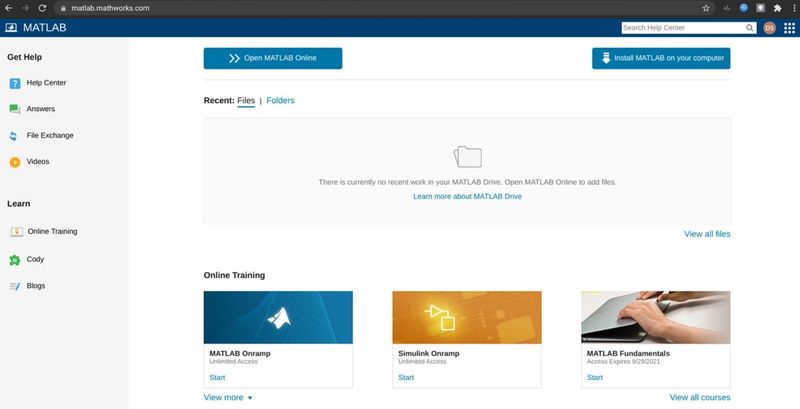
Task: Click the Help Center question mark icon
Action: (15, 83)
